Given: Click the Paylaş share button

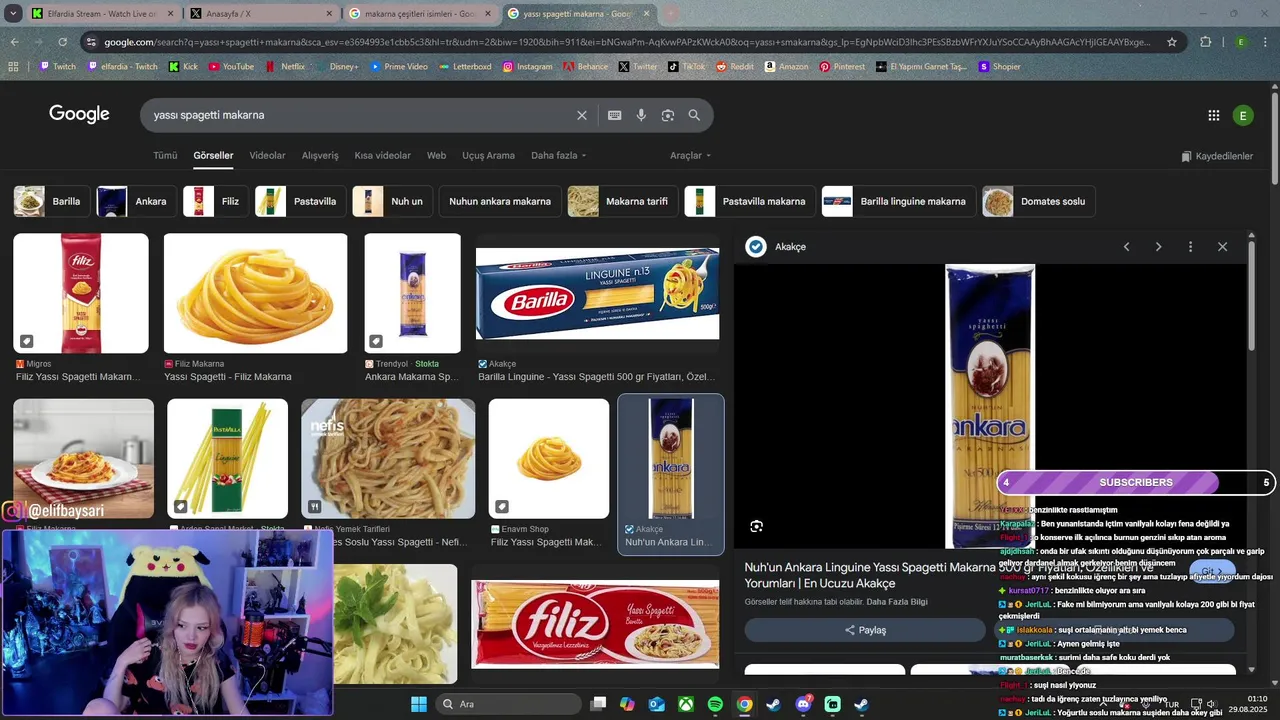Looking at the screenshot, I should pyautogui.click(x=865, y=630).
